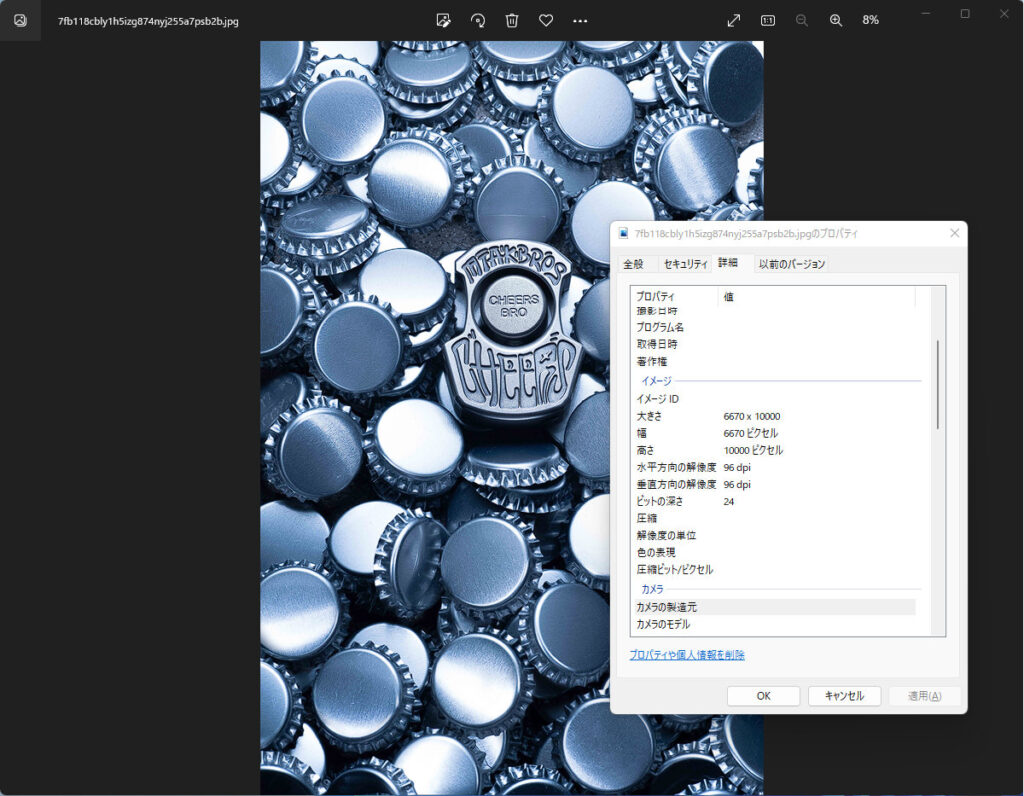Add photo to favorites with the heart icon
Image resolution: width=1024 pixels, height=796 pixels.
click(x=546, y=20)
